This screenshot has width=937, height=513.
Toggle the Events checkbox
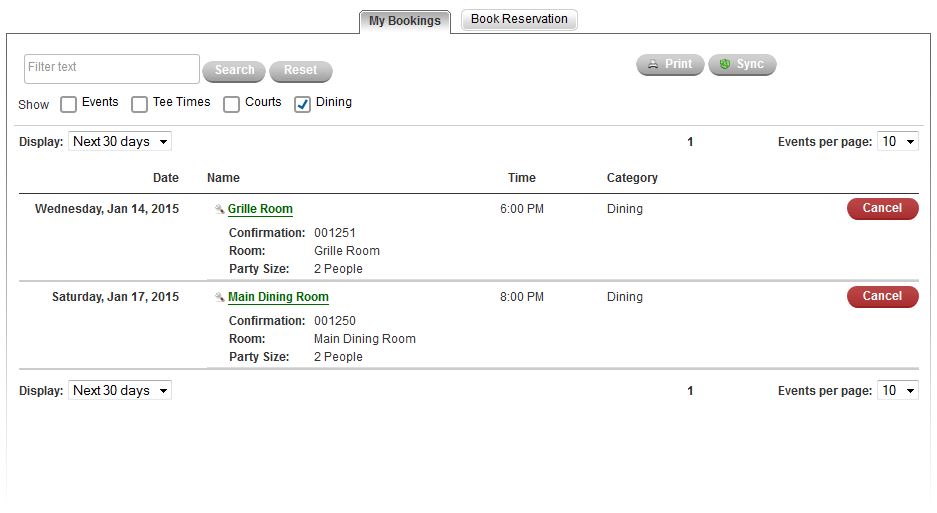click(68, 104)
